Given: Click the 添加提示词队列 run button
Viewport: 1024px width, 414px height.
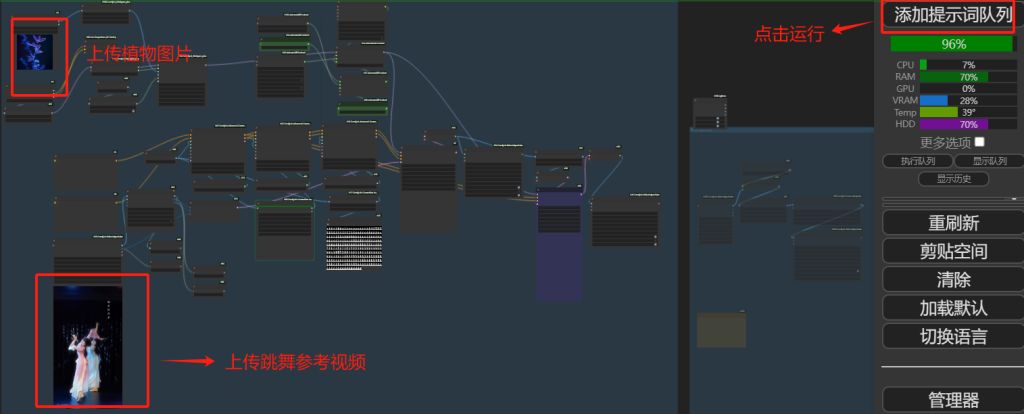Looking at the screenshot, I should (x=953, y=16).
